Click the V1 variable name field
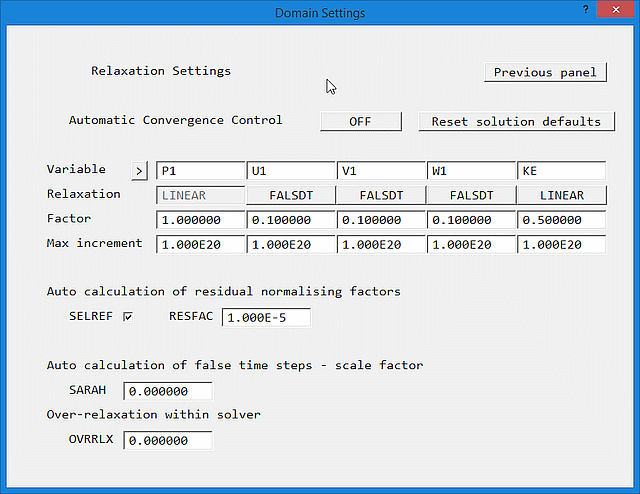The height and width of the screenshot is (494, 640). (x=380, y=171)
